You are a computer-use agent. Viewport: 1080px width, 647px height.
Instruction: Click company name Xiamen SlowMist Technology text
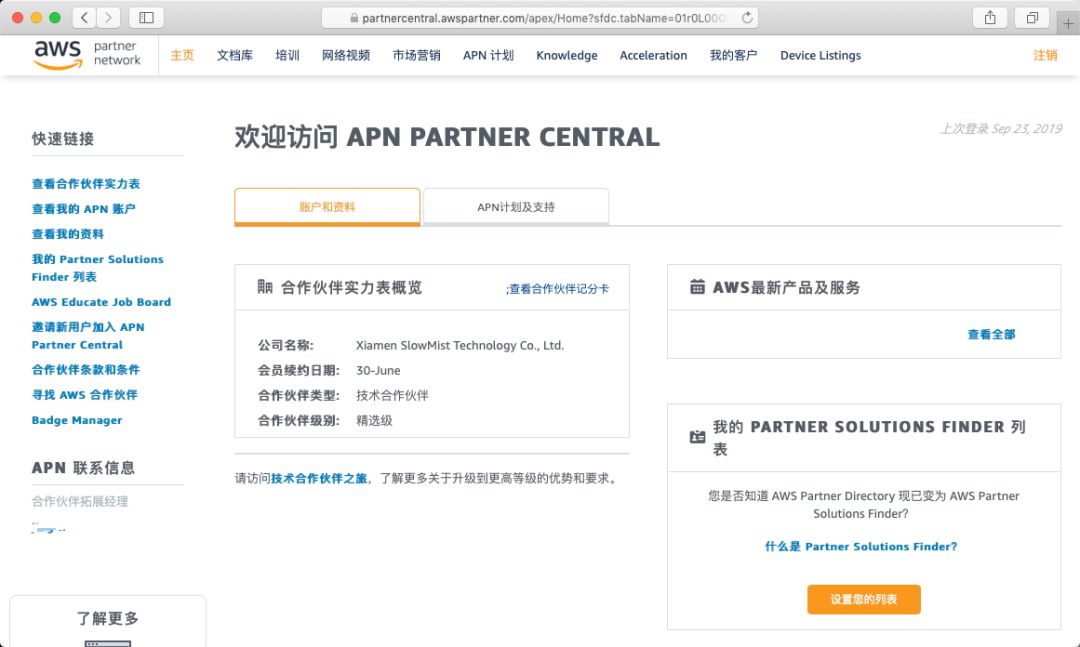click(460, 345)
